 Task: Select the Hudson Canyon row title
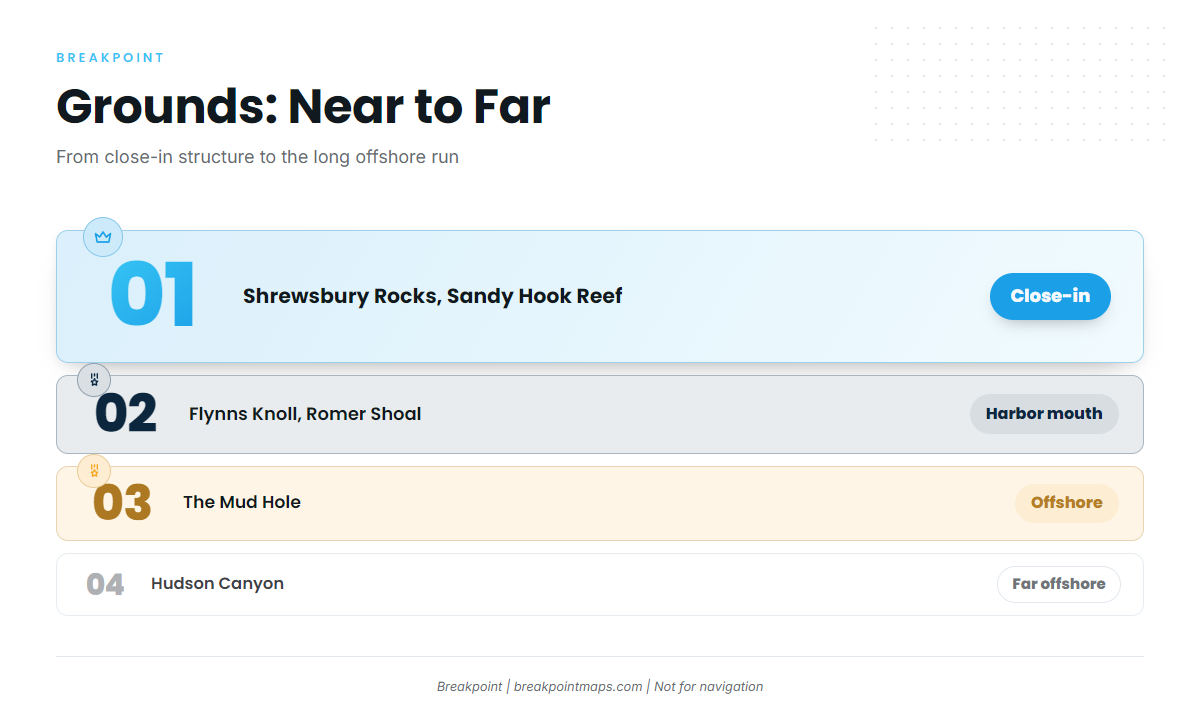coord(217,584)
